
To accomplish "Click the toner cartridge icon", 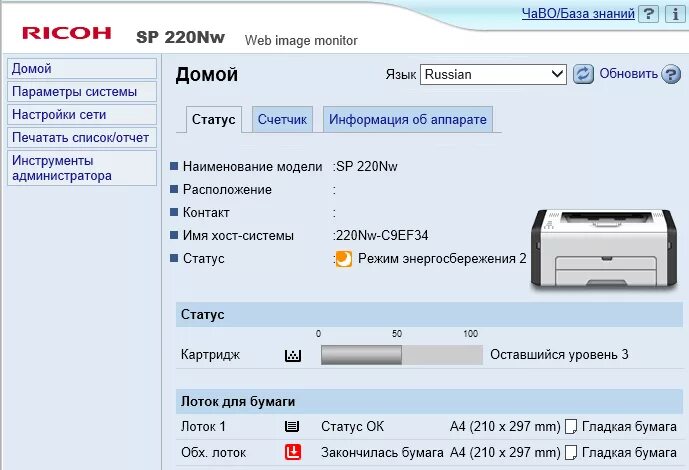I will [x=293, y=355].
